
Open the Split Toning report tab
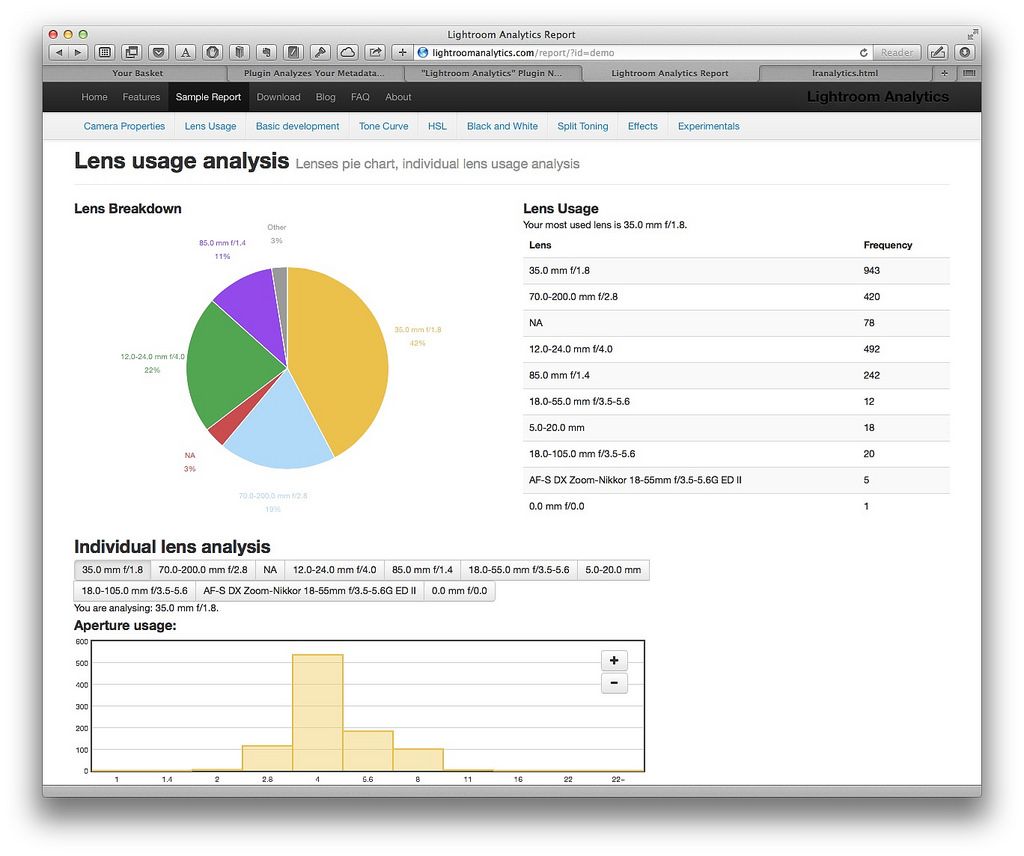(582, 126)
